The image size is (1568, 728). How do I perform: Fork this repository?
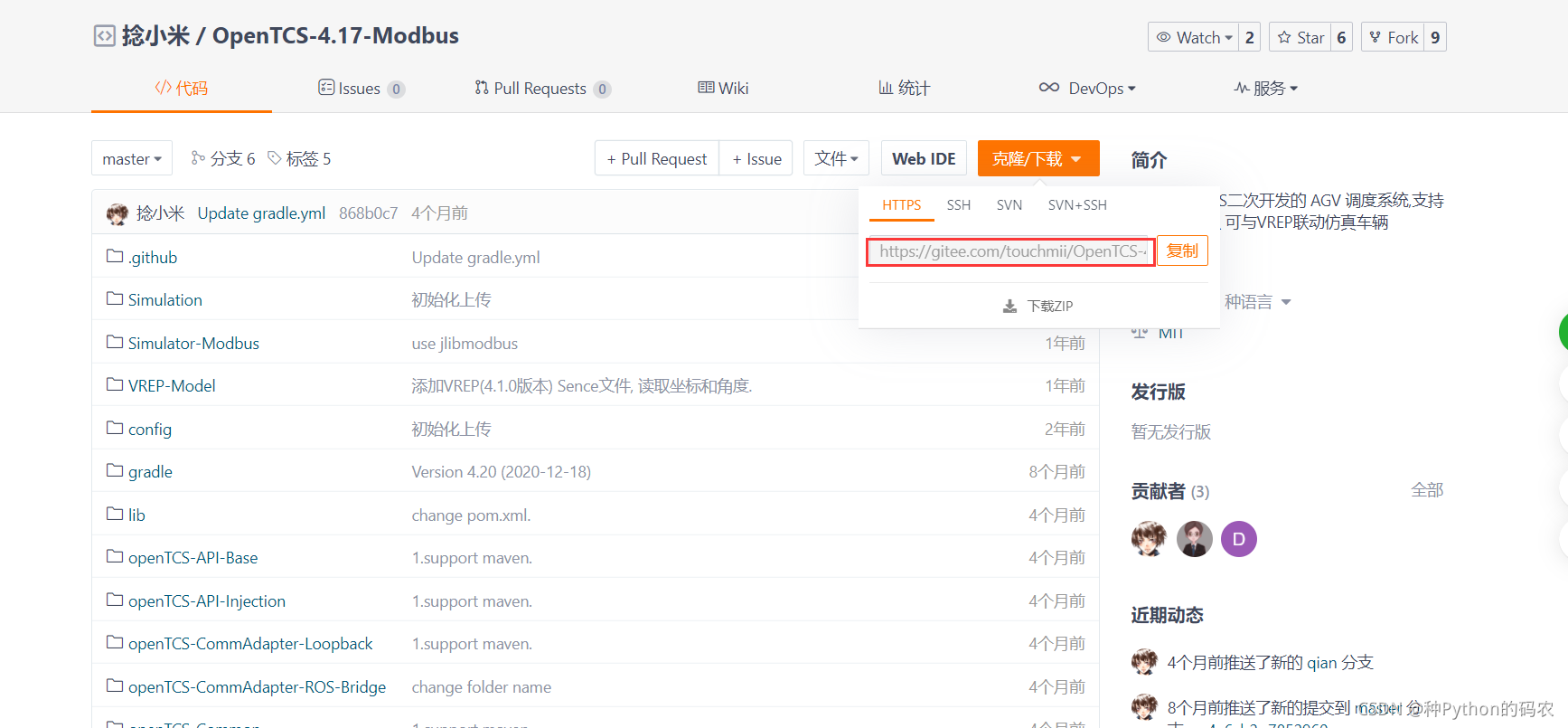(1393, 37)
